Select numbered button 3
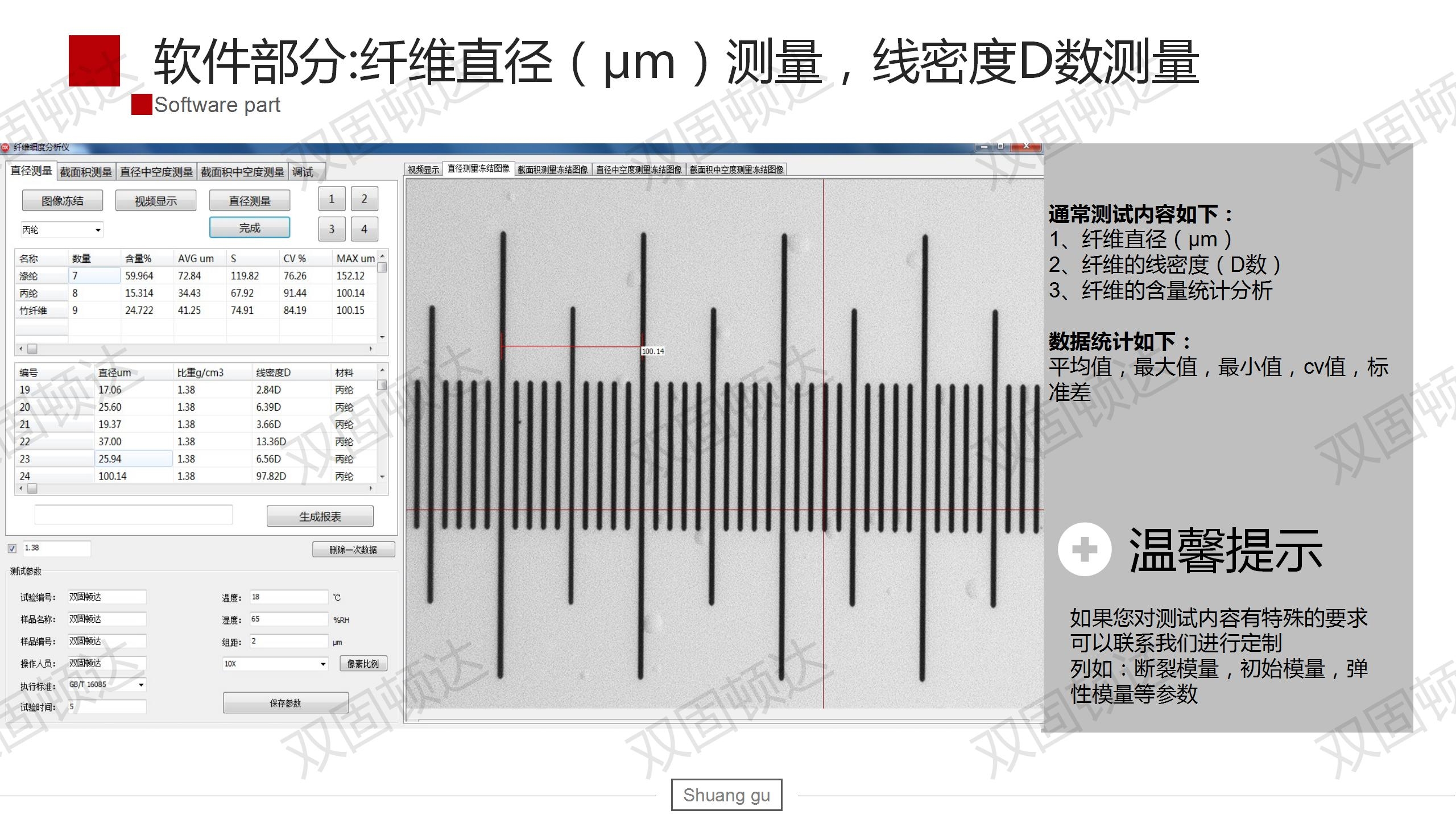This screenshot has width=1456, height=819. [x=332, y=229]
